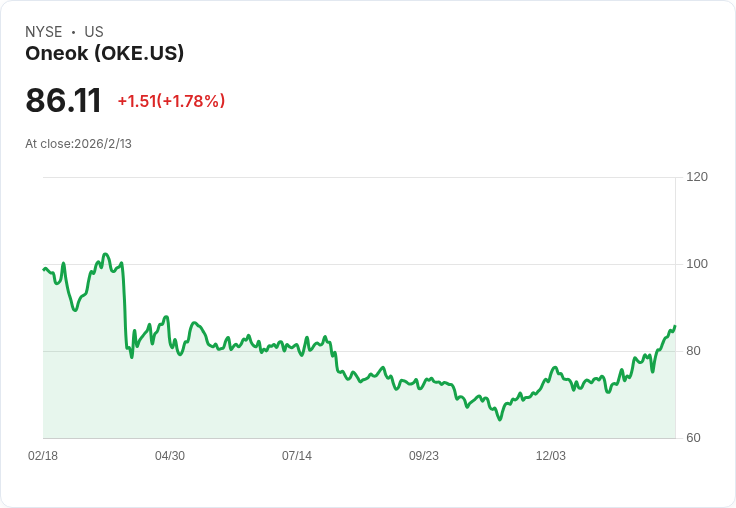Select the 12/03 date axis label
The width and height of the screenshot is (736, 508).
(551, 456)
